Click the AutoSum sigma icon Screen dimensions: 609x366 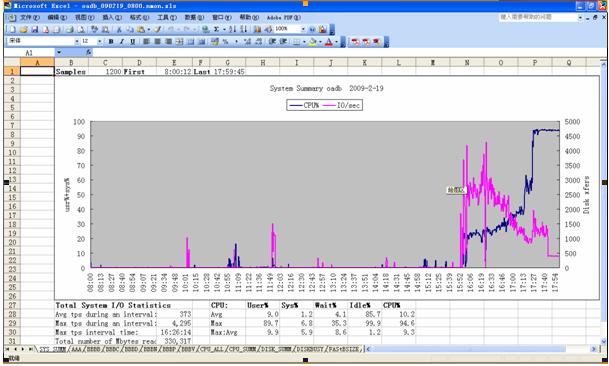click(x=216, y=30)
